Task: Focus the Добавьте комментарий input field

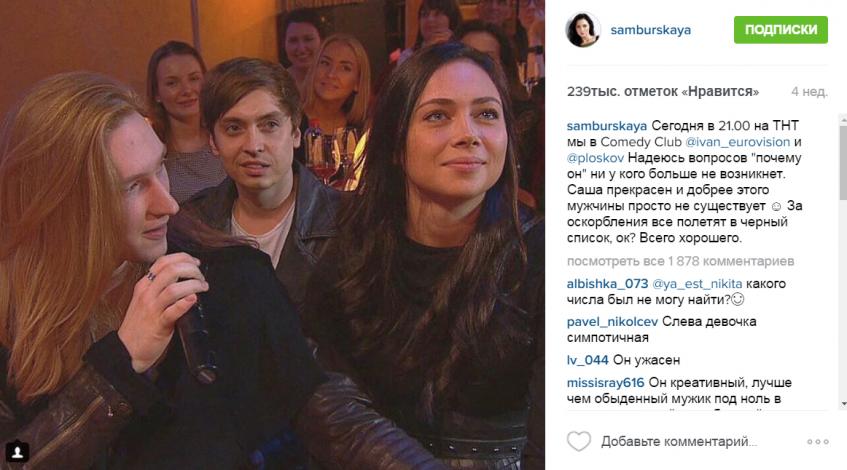Action: pos(678,442)
